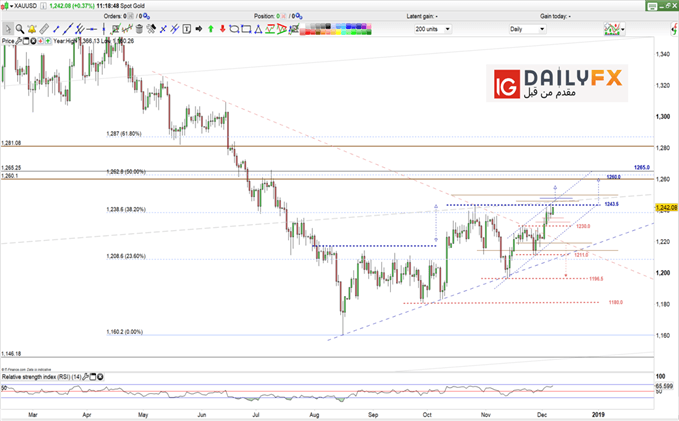Cancel orders with grey X button
This screenshot has height=421, width=679.
(130, 16)
